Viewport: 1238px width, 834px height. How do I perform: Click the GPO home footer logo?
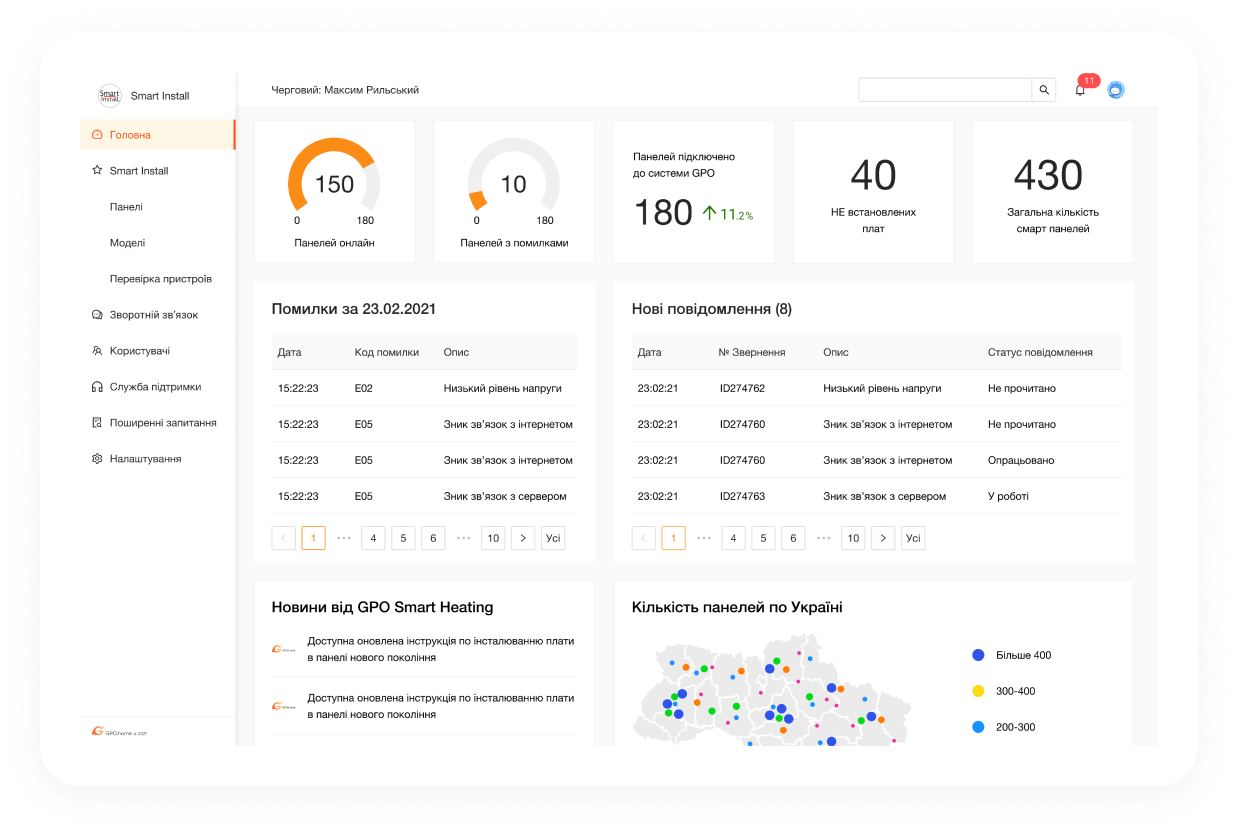[119, 732]
